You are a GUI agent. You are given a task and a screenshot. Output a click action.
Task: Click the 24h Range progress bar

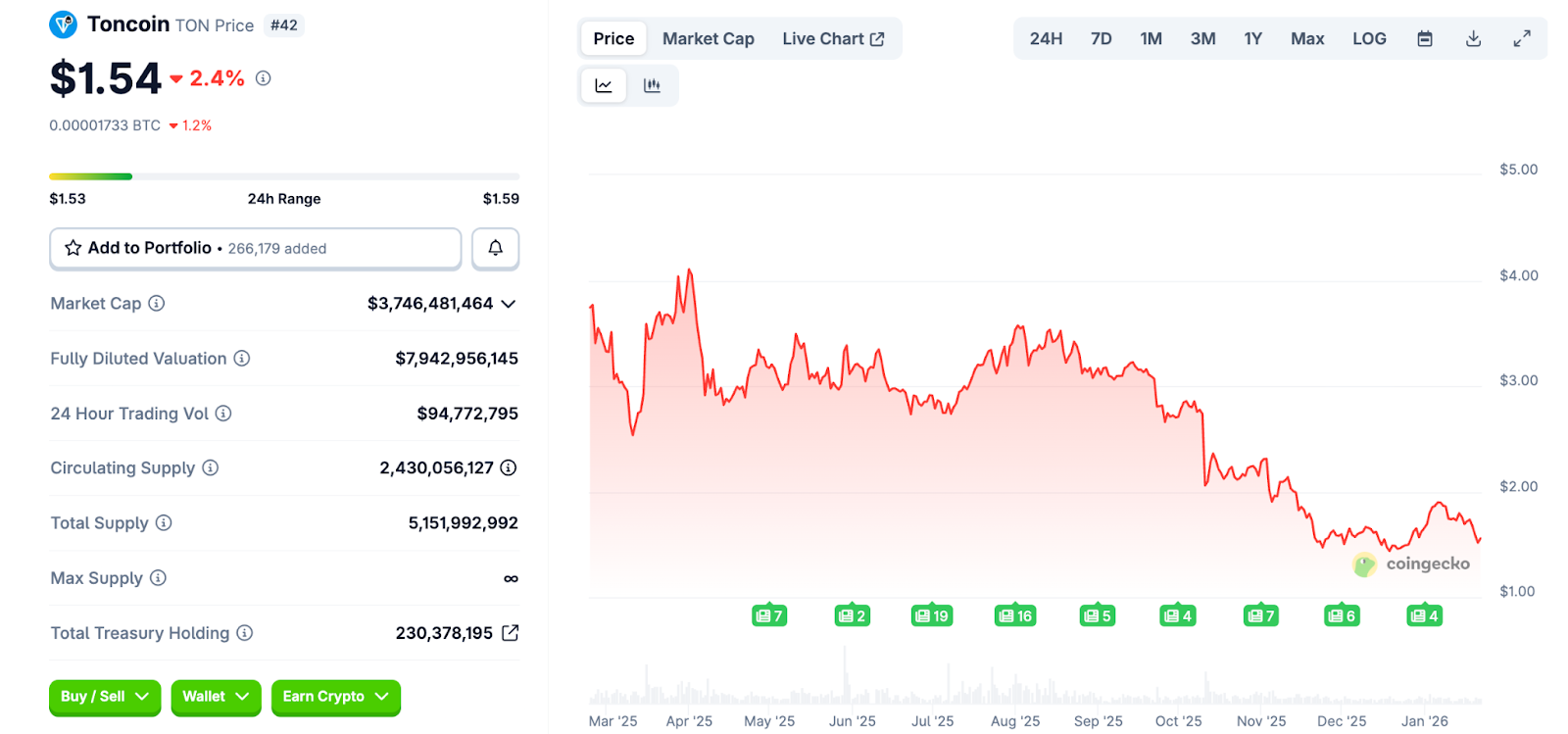(284, 176)
